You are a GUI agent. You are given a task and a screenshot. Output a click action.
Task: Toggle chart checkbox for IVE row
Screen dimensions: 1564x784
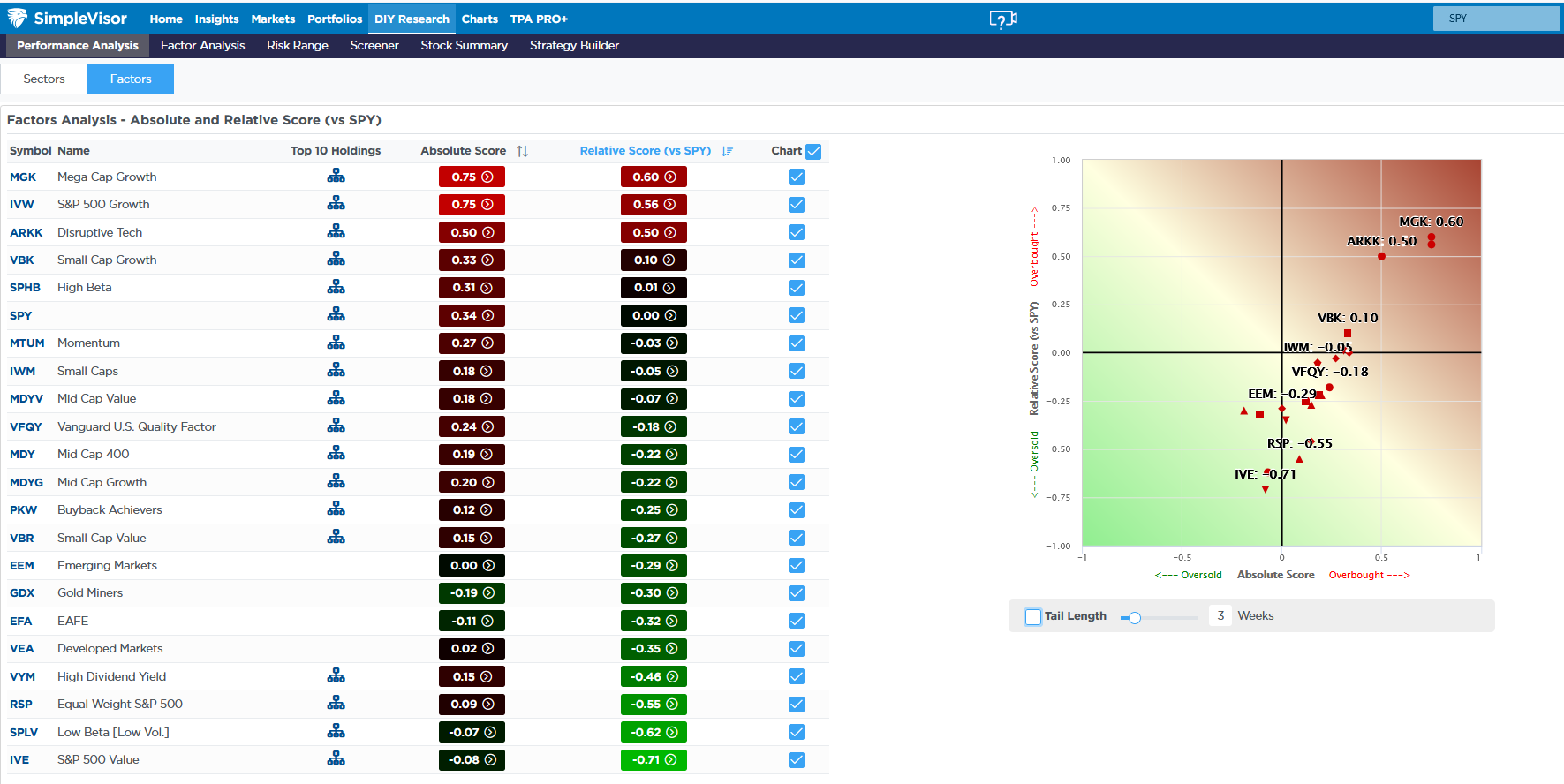(x=797, y=759)
